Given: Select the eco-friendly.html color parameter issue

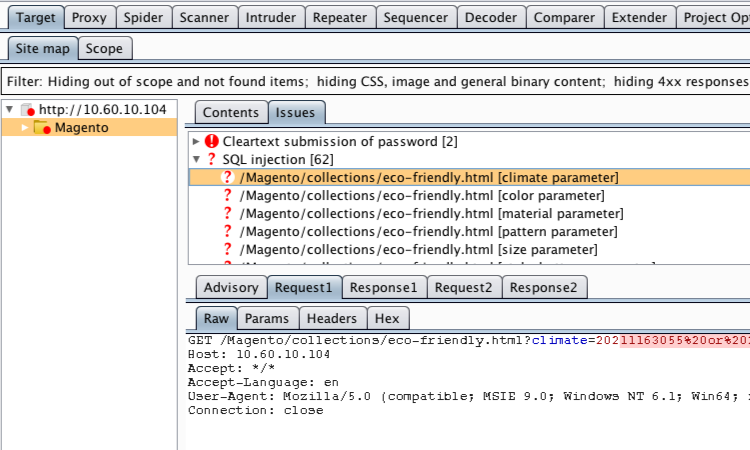Looking at the screenshot, I should pyautogui.click(x=422, y=196).
